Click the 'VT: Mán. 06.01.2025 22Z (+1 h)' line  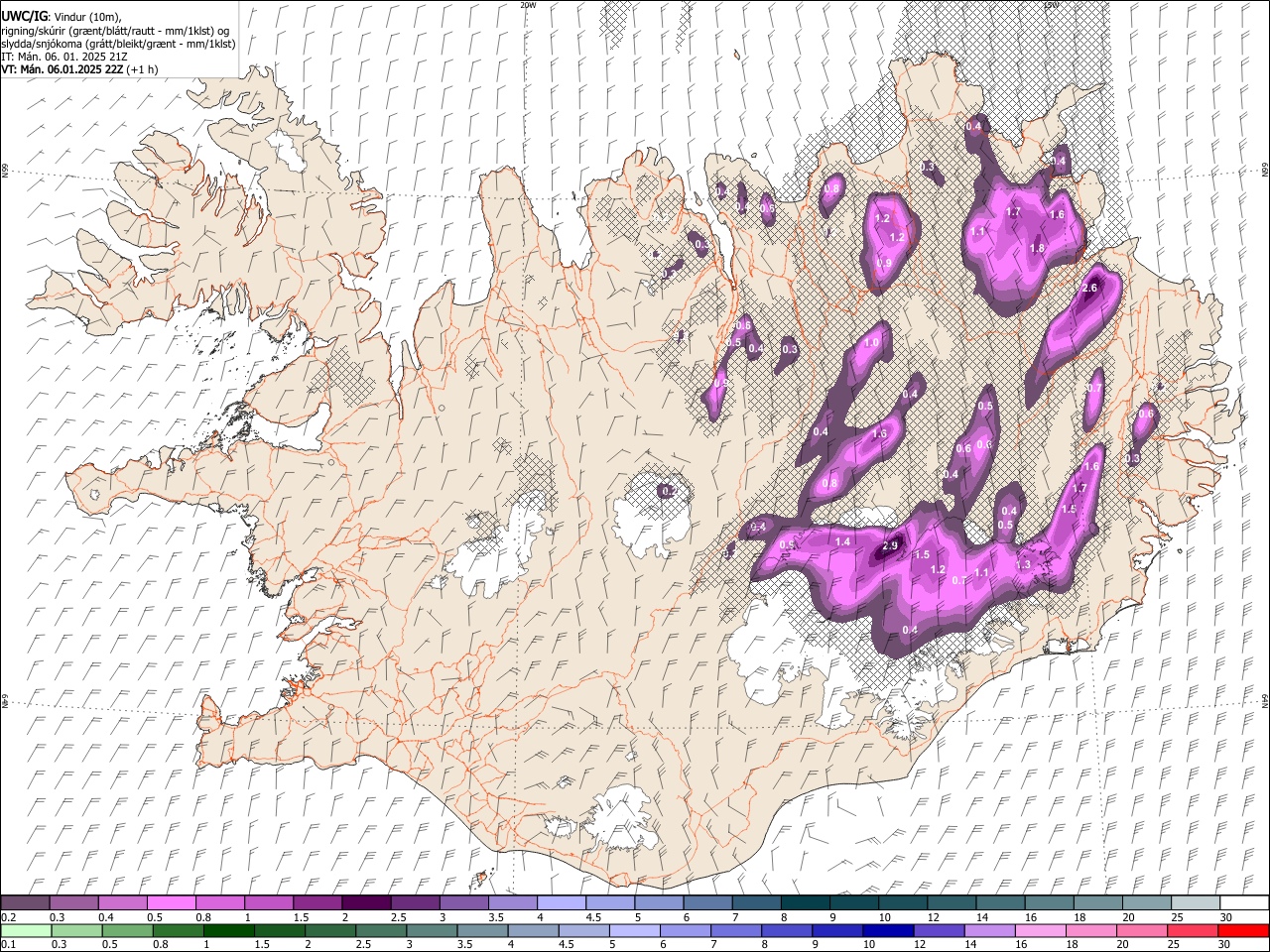click(79, 69)
